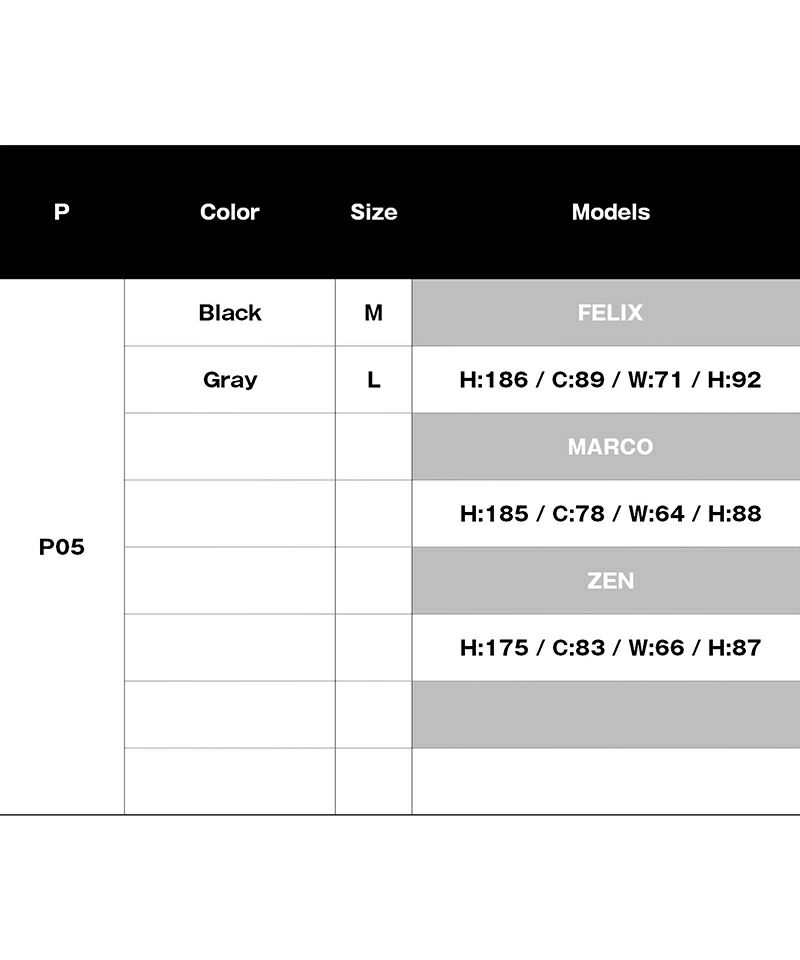Image resolution: width=800 pixels, height=960 pixels.
Task: Click FELIX's measurements starting with H:186
Action: tap(610, 380)
